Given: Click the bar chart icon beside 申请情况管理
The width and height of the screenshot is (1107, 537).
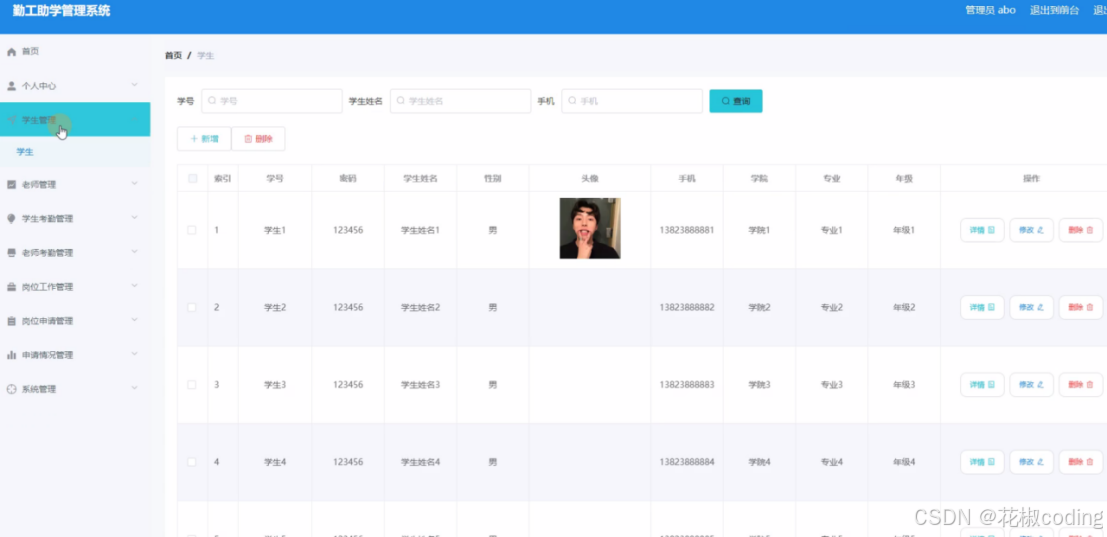Looking at the screenshot, I should click(11, 355).
